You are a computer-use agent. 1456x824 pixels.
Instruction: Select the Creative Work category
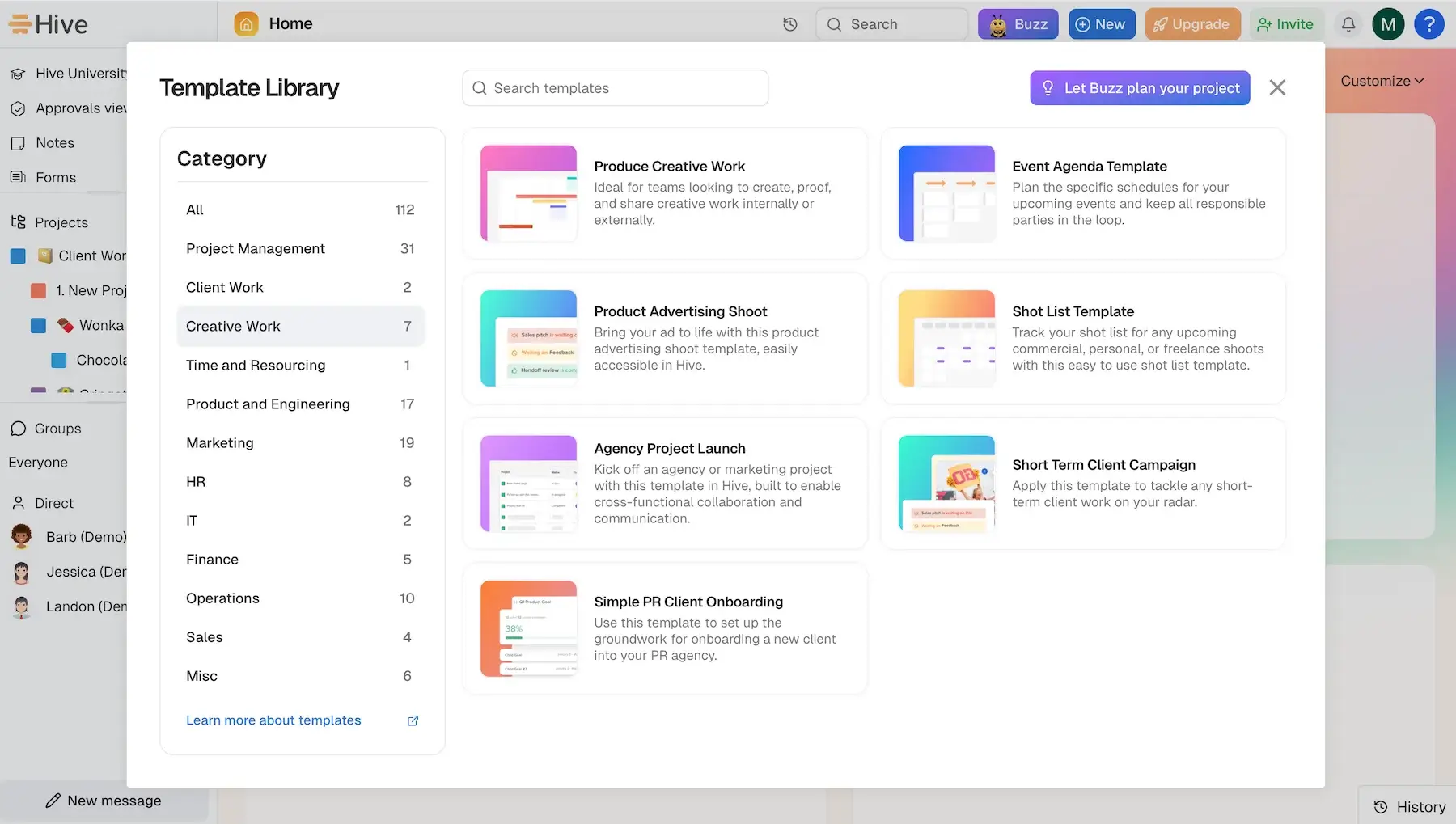301,326
